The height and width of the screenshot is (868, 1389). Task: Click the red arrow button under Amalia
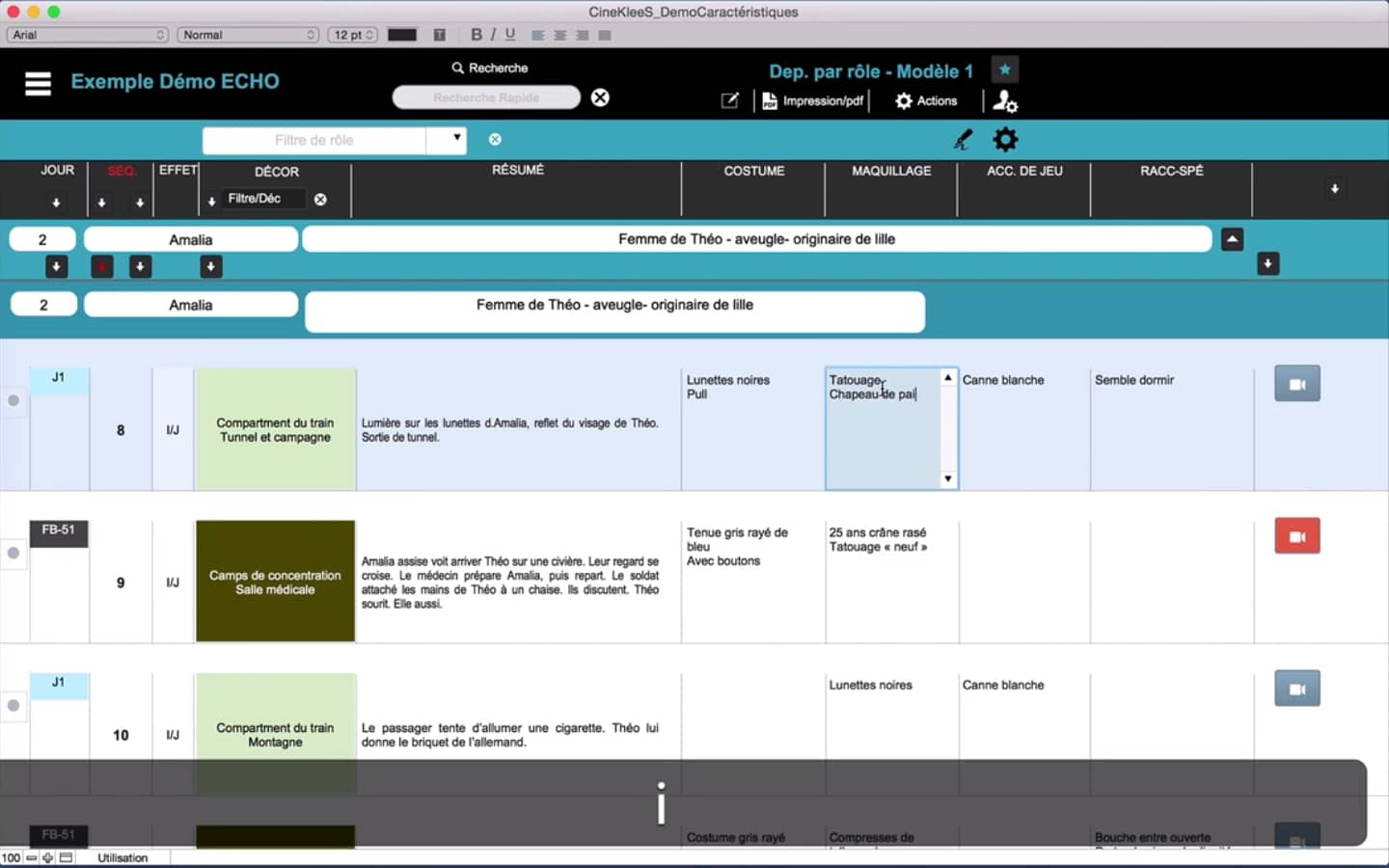coord(102,266)
